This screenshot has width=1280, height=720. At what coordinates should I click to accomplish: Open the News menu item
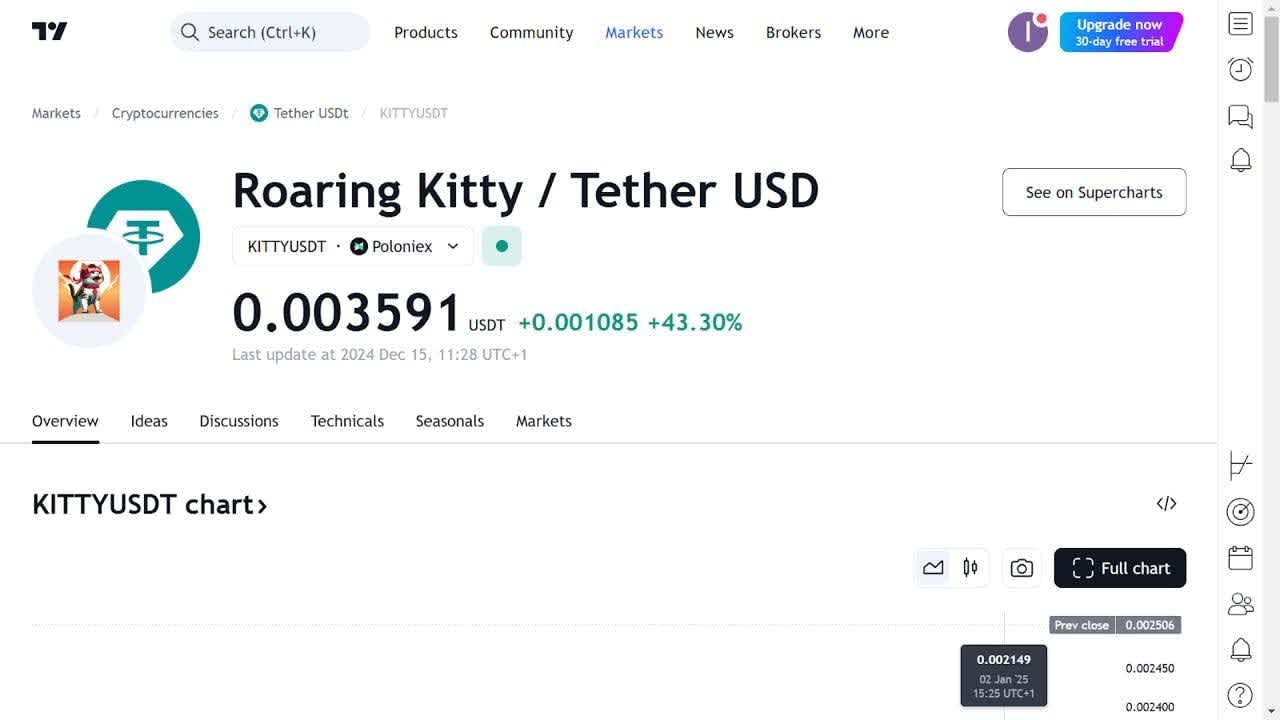tap(714, 32)
